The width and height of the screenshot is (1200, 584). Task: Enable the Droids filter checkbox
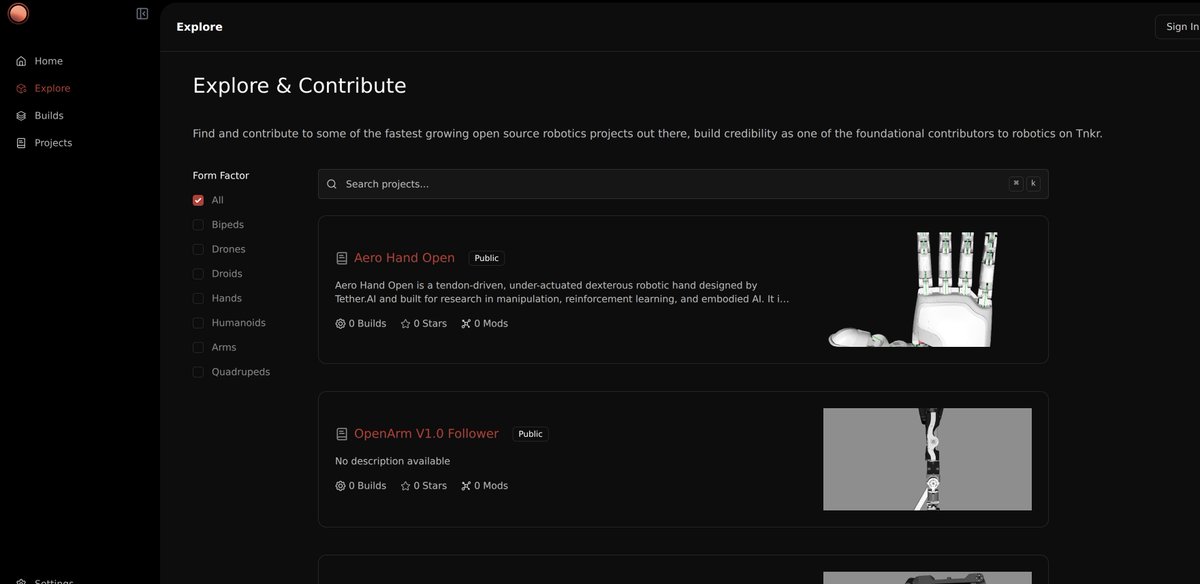(198, 274)
